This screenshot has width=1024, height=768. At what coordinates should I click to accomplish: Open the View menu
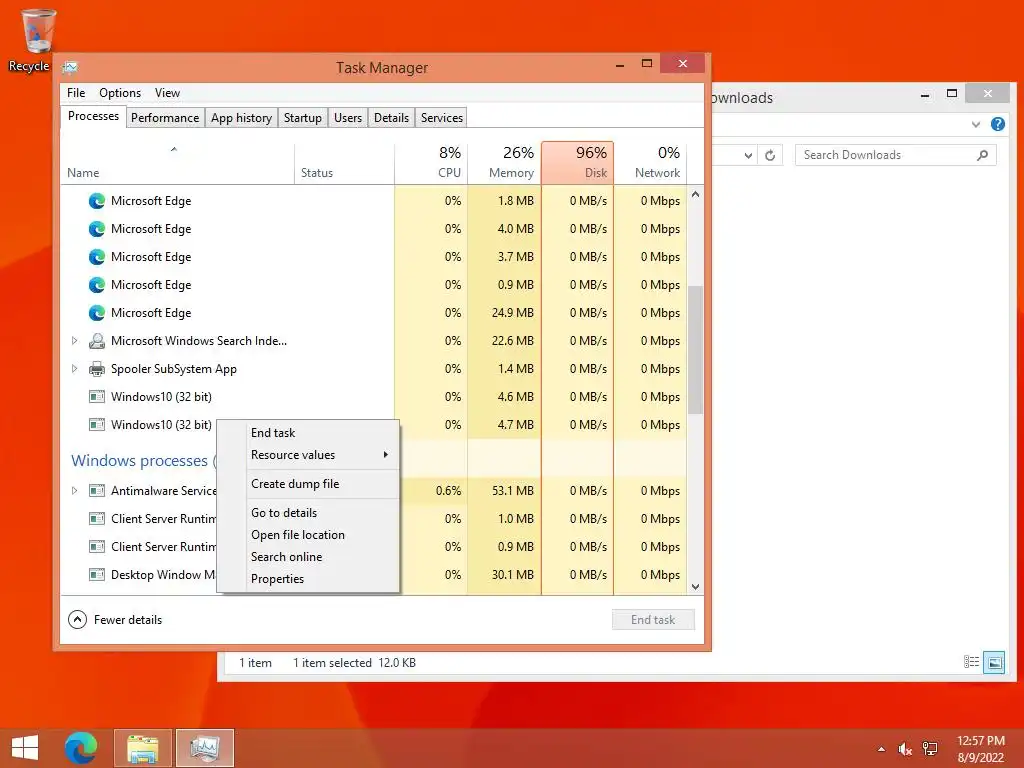167,93
